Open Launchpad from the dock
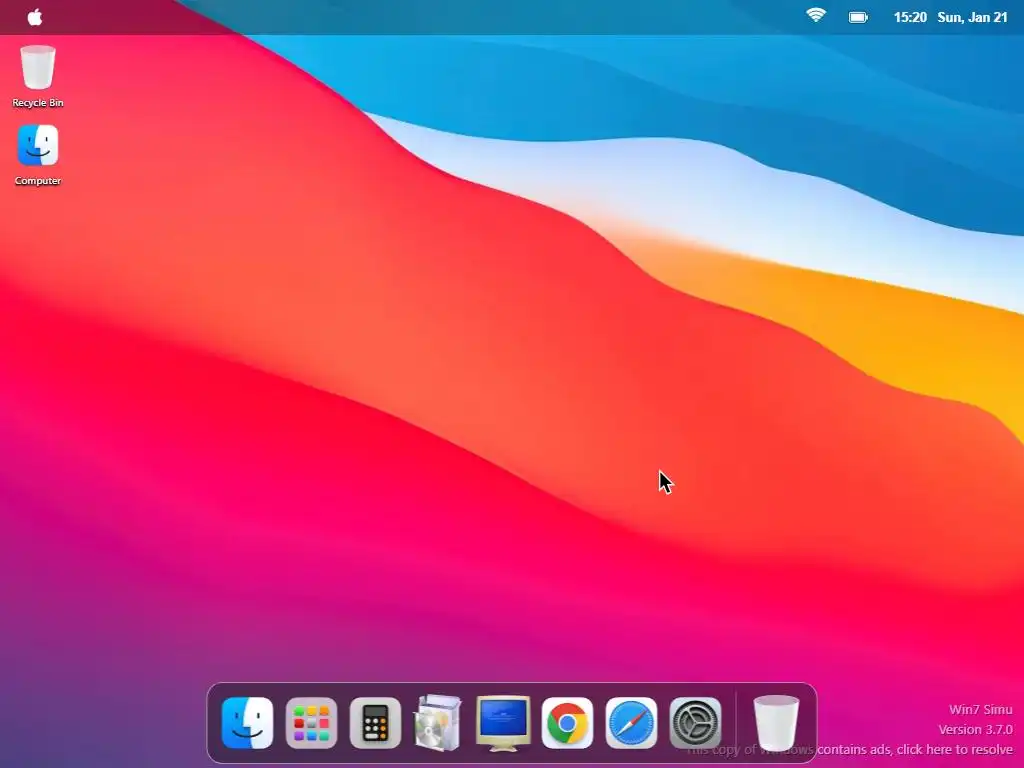1024x768 pixels. [x=312, y=723]
